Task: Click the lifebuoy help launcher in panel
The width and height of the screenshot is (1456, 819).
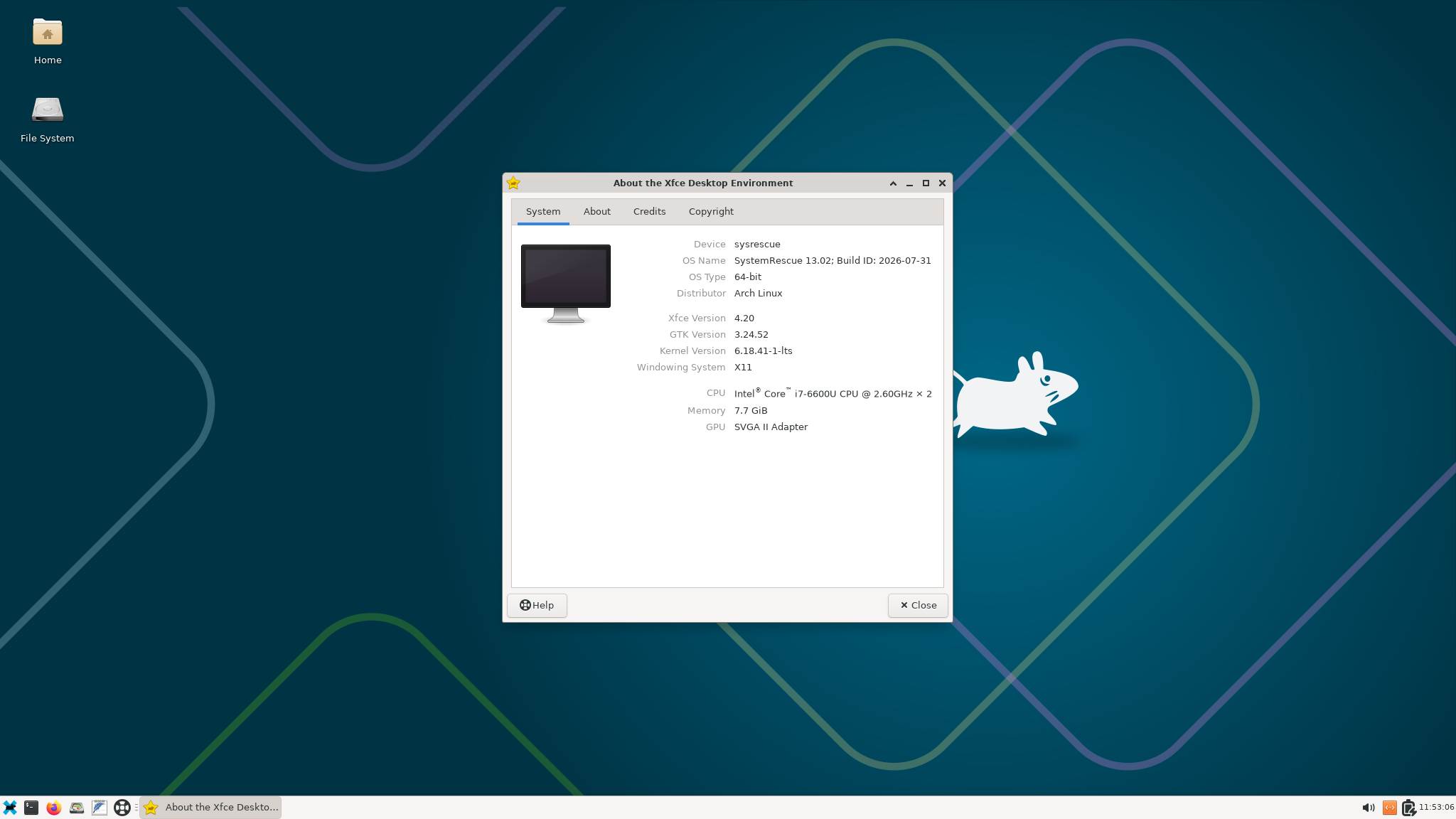Action: click(122, 808)
